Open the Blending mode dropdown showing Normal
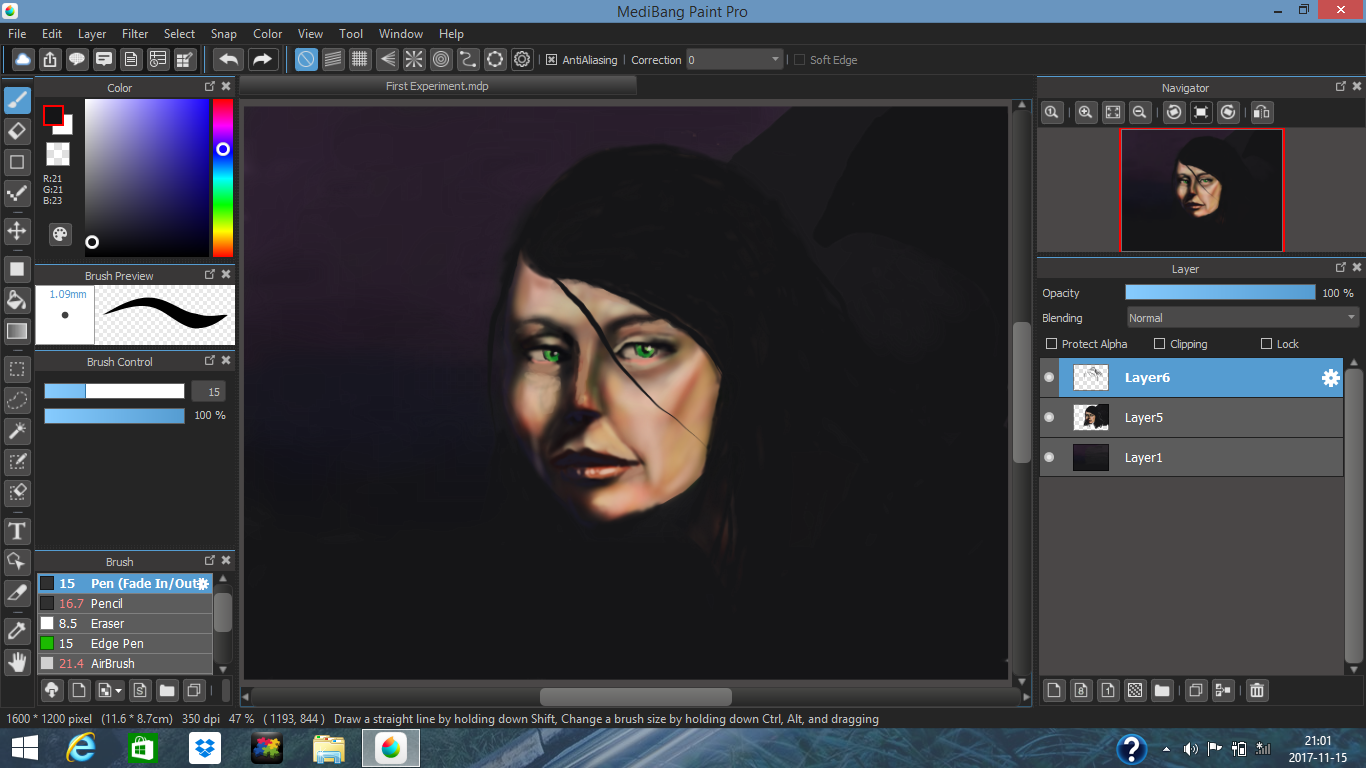This screenshot has width=1366, height=768. pyautogui.click(x=1241, y=317)
